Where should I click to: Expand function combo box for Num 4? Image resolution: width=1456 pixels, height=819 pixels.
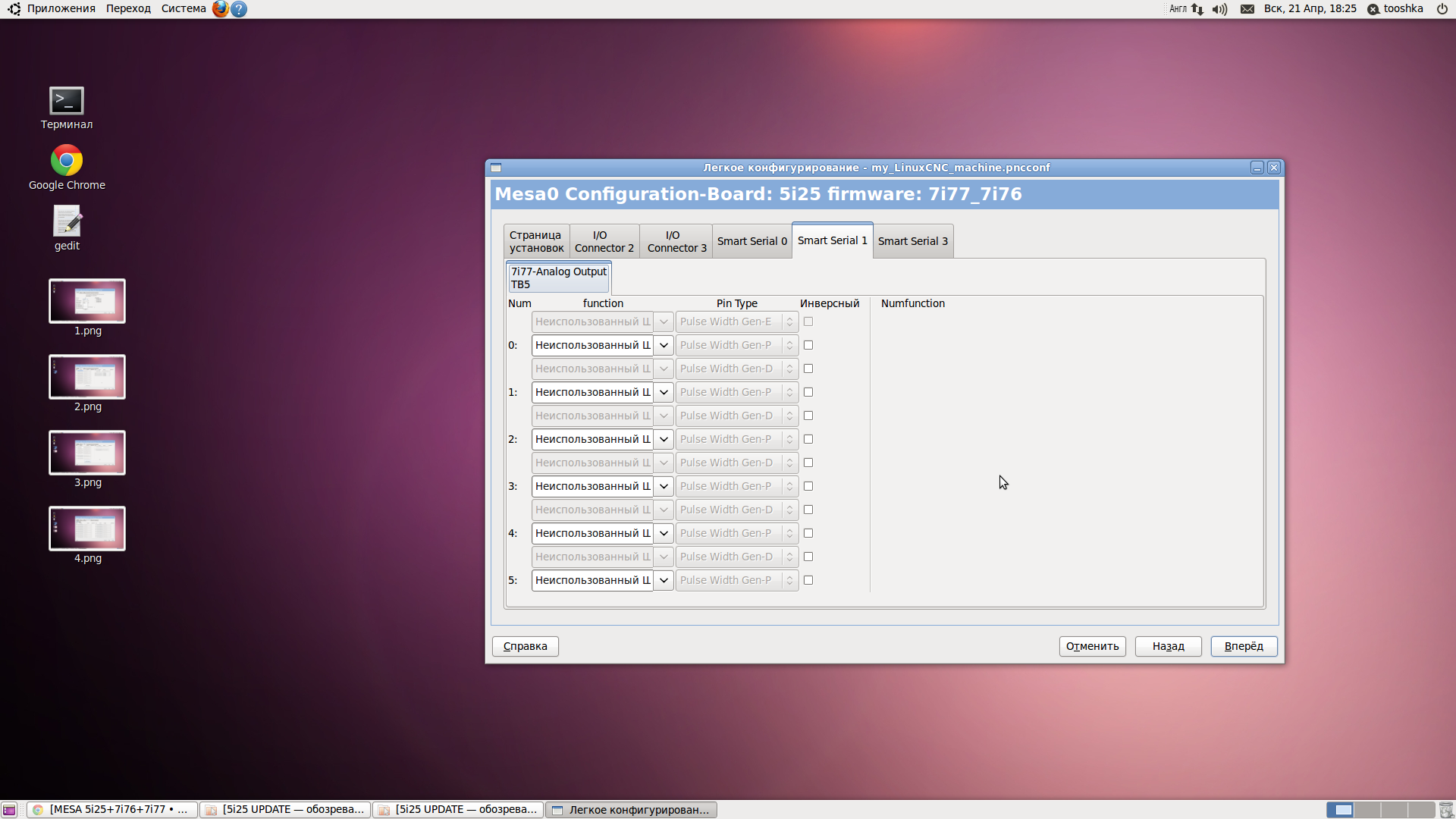664,533
